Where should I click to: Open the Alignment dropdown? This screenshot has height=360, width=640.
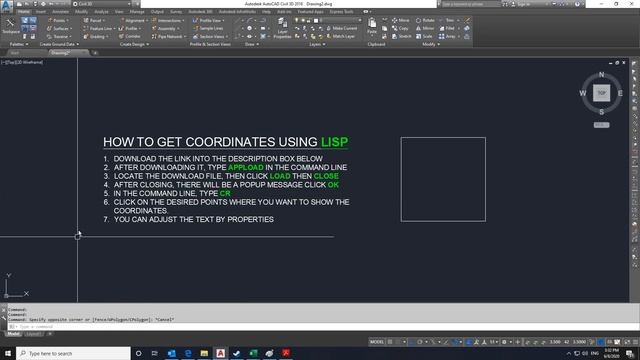pos(133,20)
